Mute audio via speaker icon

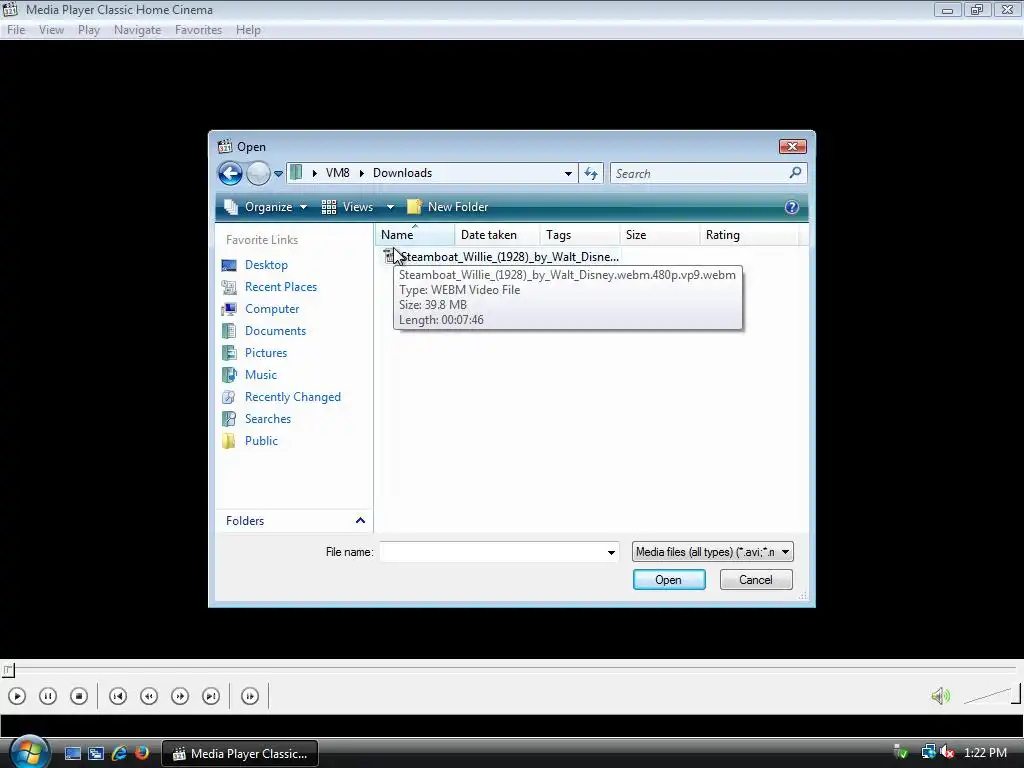coord(940,696)
